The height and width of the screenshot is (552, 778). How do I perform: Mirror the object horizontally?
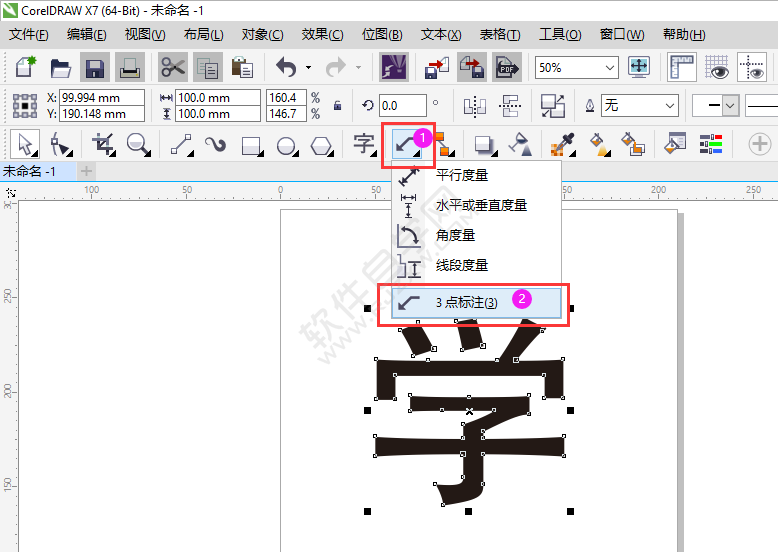474,106
